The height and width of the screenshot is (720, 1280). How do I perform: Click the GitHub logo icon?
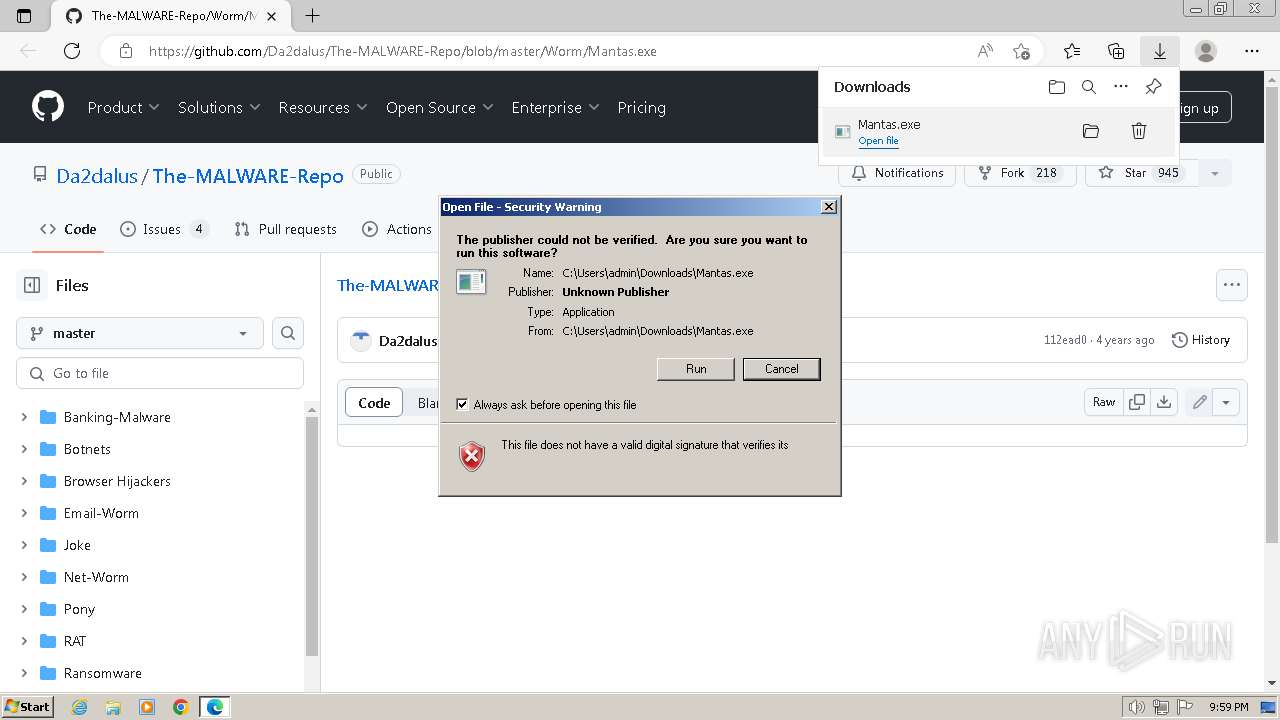[47, 107]
